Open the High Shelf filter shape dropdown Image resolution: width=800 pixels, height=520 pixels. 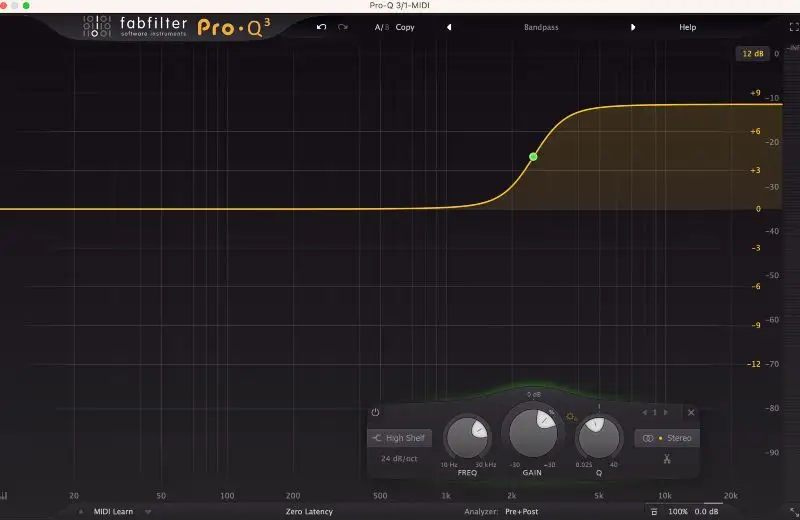(399, 438)
